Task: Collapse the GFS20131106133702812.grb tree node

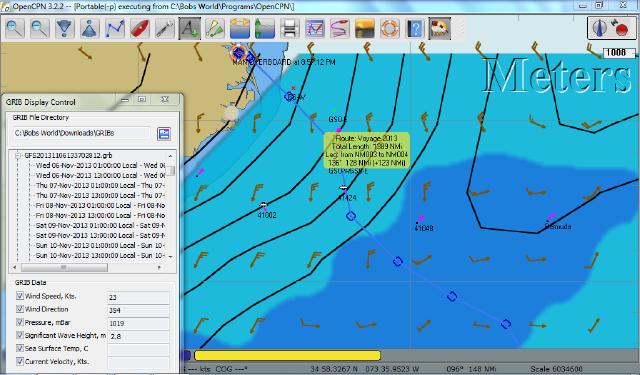Action: pyautogui.click(x=18, y=155)
